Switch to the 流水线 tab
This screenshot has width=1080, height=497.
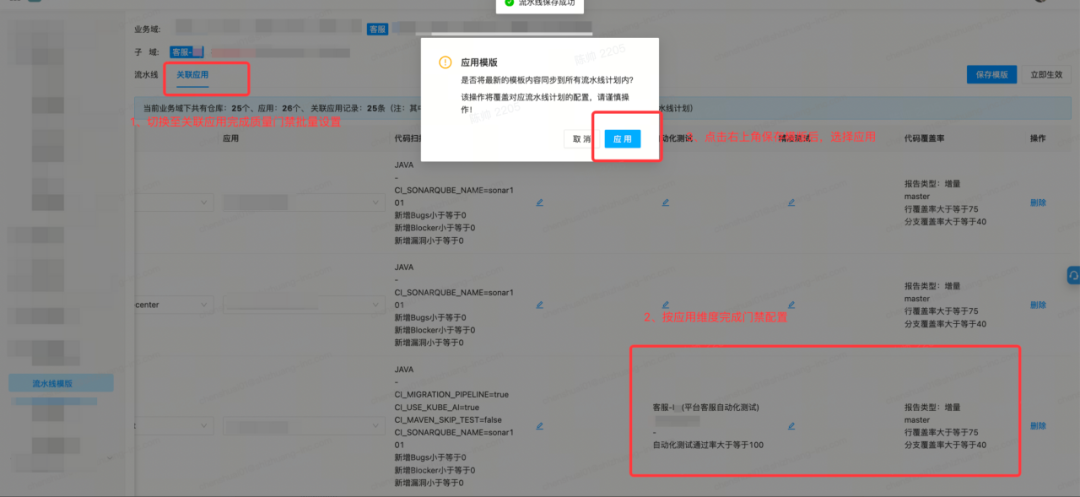[146, 74]
